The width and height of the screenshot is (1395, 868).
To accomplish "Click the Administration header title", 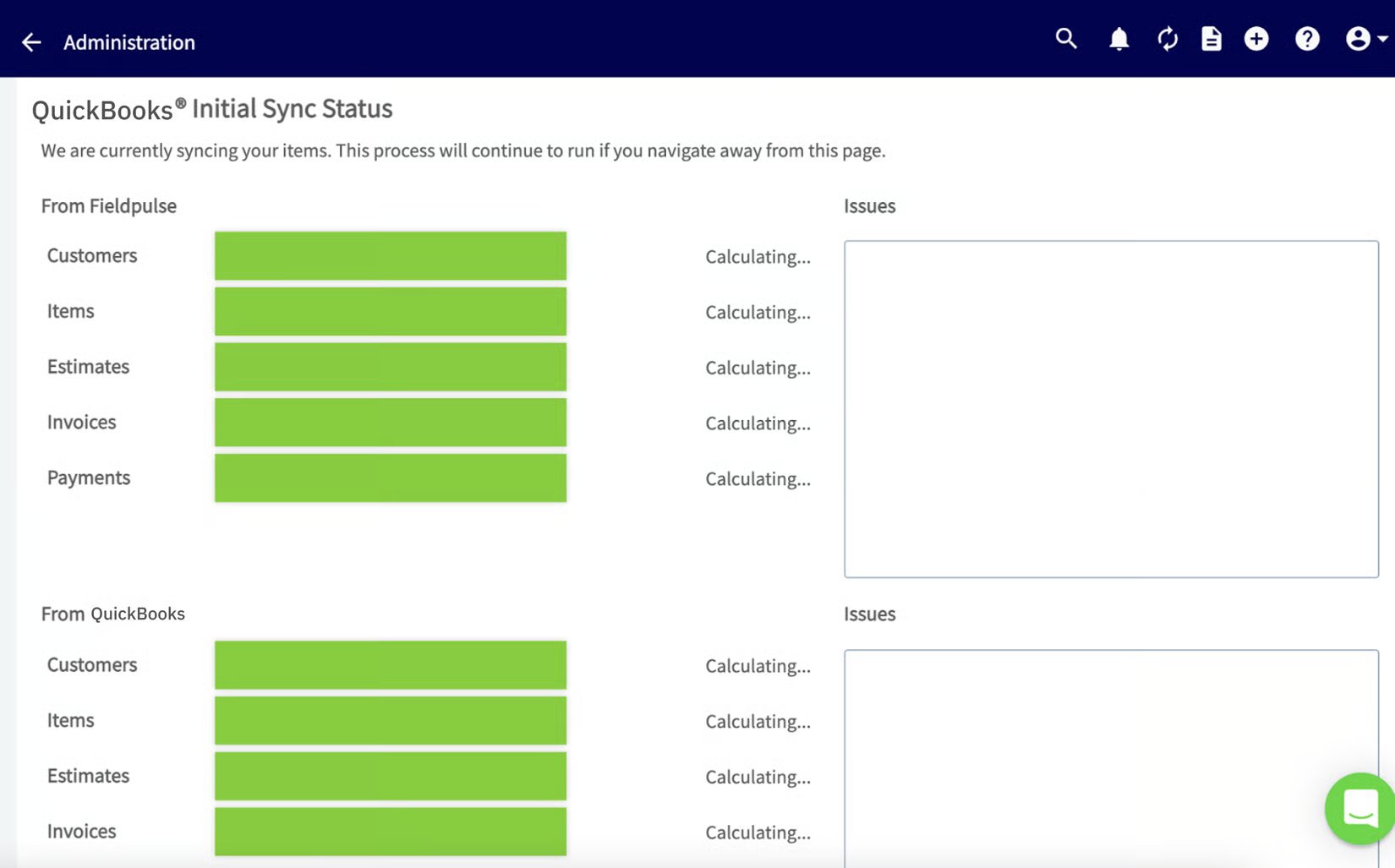I will coord(129,42).
